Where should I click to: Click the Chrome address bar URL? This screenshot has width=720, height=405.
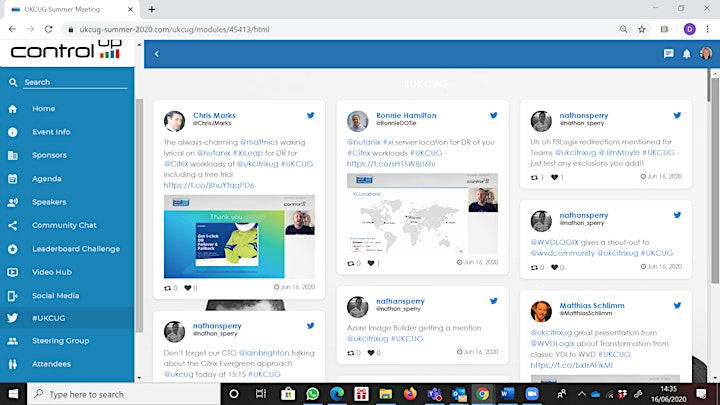click(x=174, y=29)
